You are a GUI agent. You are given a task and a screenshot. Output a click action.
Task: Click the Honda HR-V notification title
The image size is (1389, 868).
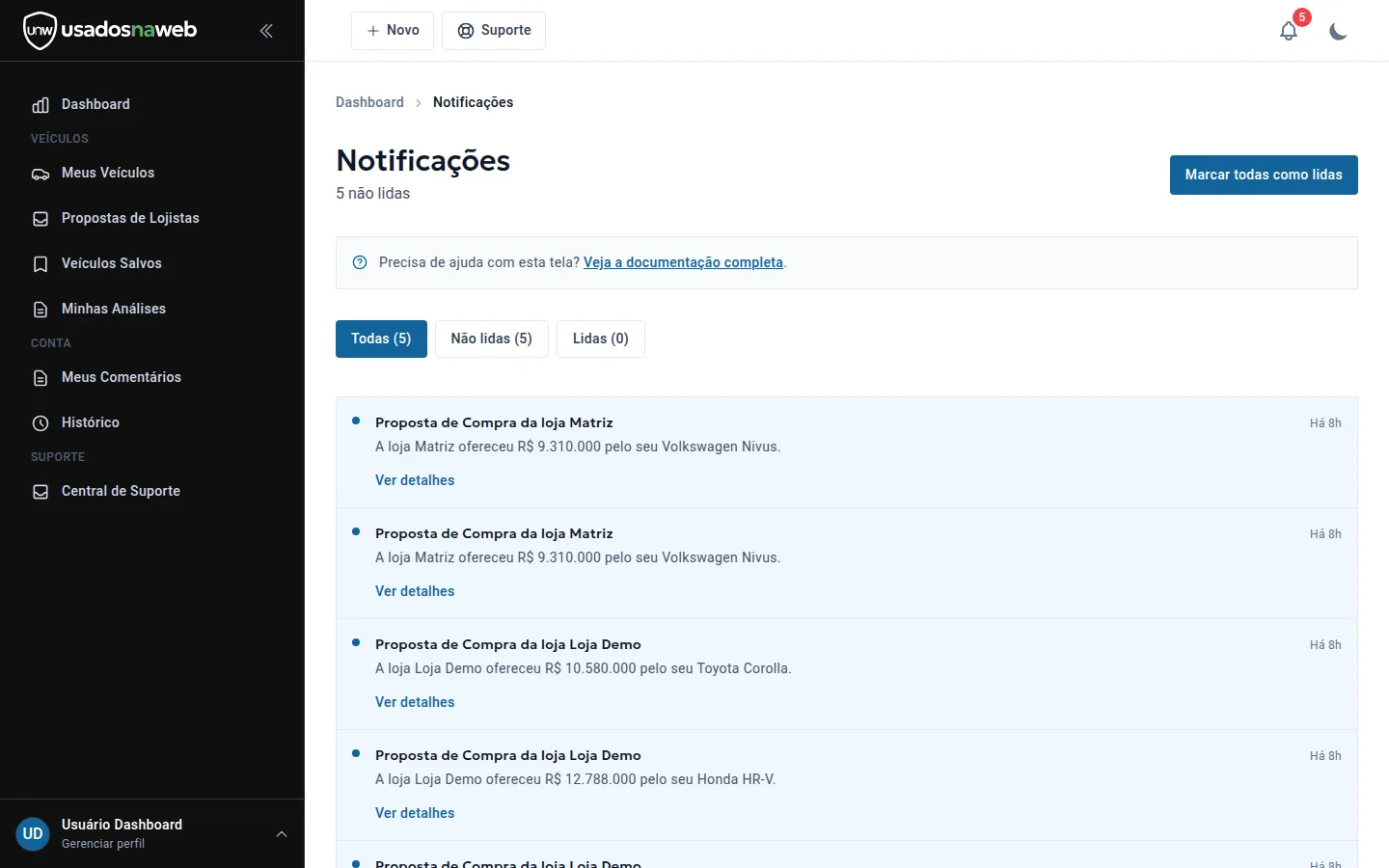click(508, 755)
